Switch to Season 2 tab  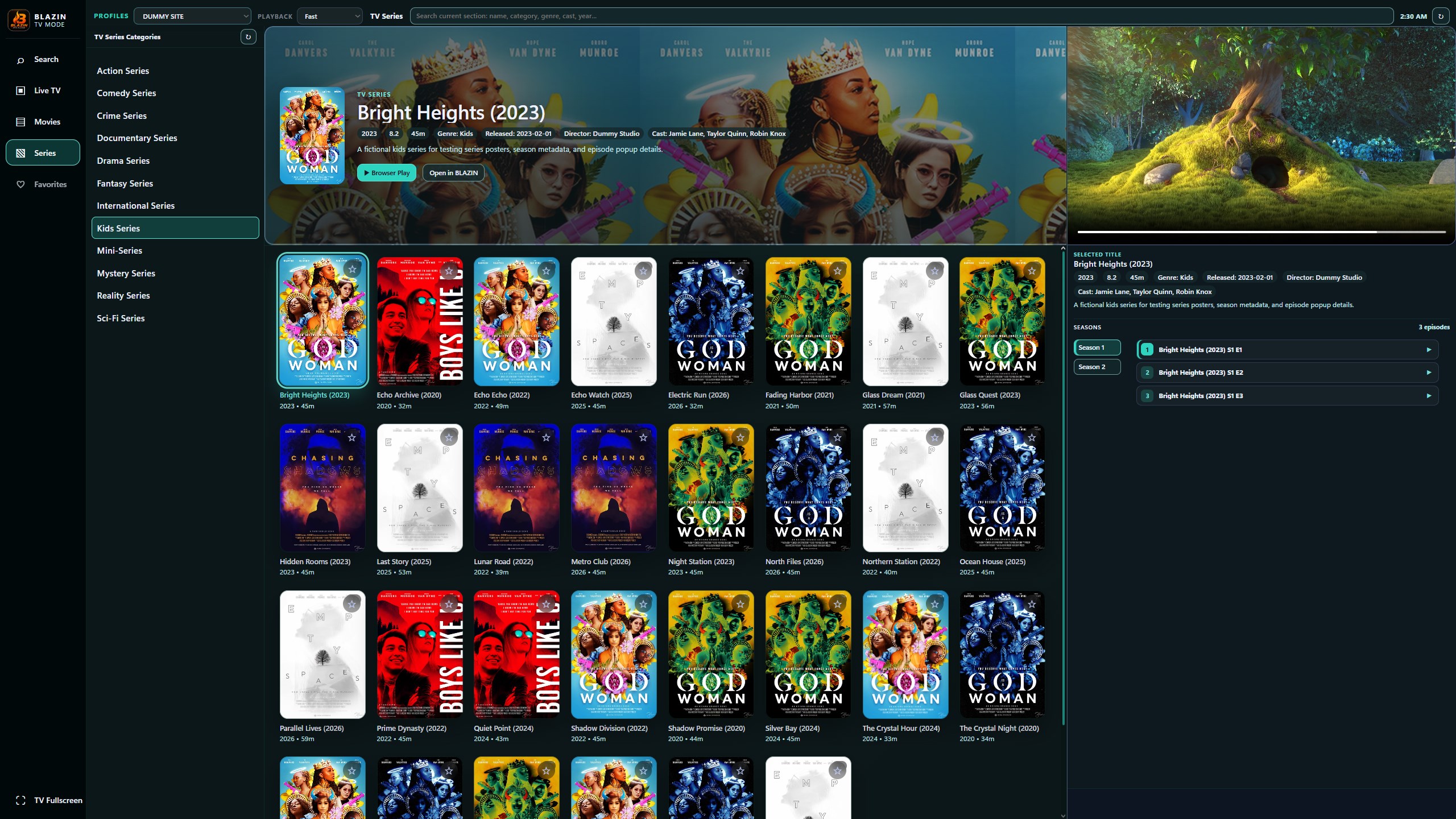(1097, 367)
